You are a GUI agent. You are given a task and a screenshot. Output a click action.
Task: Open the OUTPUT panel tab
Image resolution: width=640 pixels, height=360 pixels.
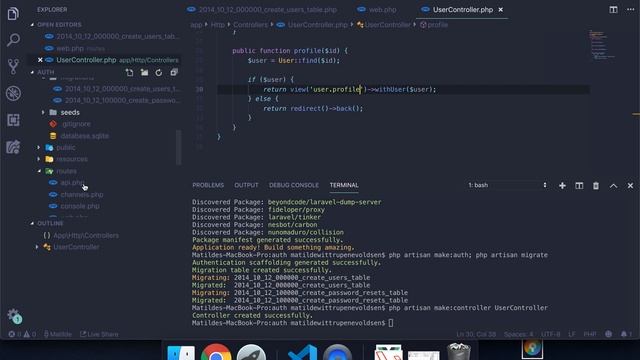pyautogui.click(x=246, y=185)
